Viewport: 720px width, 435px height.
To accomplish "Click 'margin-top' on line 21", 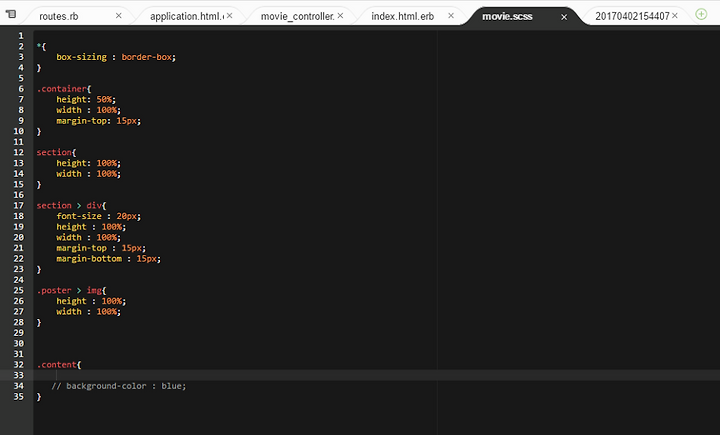I will 81,248.
